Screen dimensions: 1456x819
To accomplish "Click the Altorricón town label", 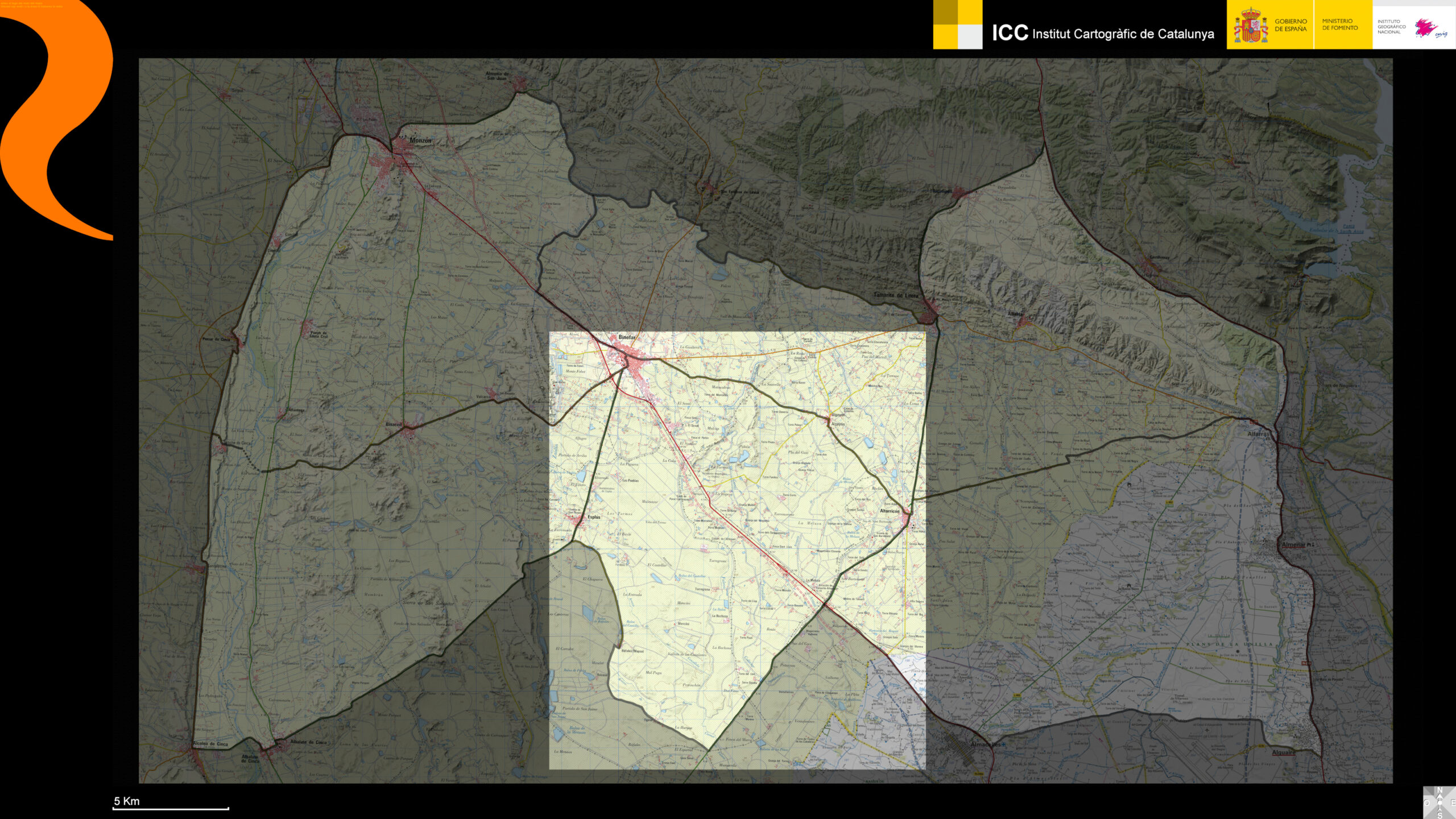I will click(890, 511).
